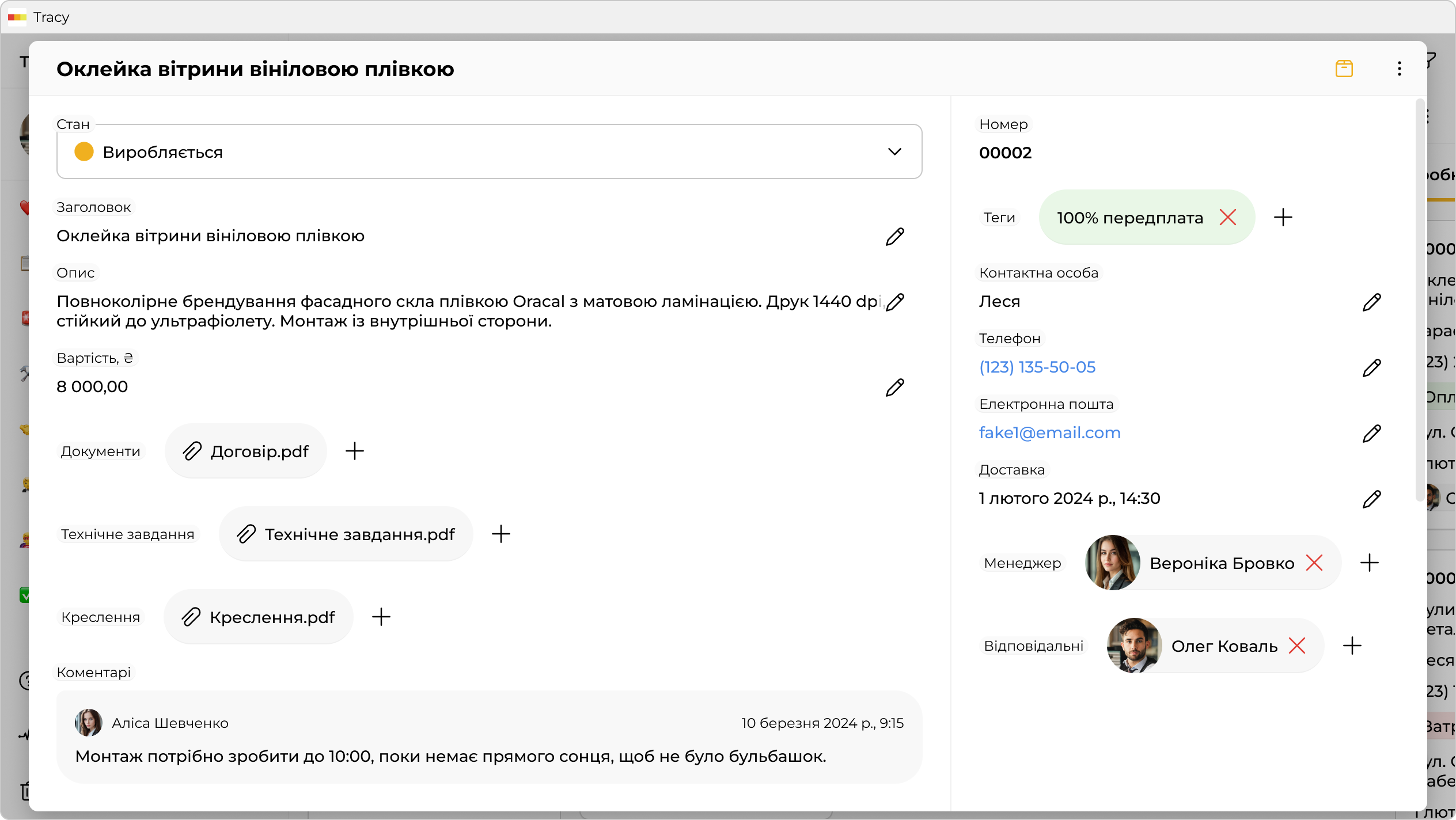Expand the Стан status dropdown
This screenshot has width=1456, height=820.
tap(894, 152)
